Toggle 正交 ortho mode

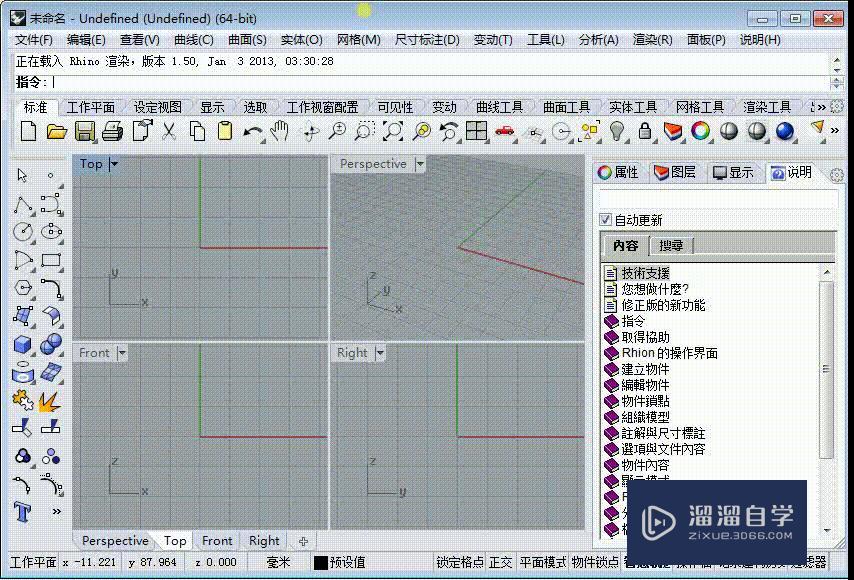point(500,562)
